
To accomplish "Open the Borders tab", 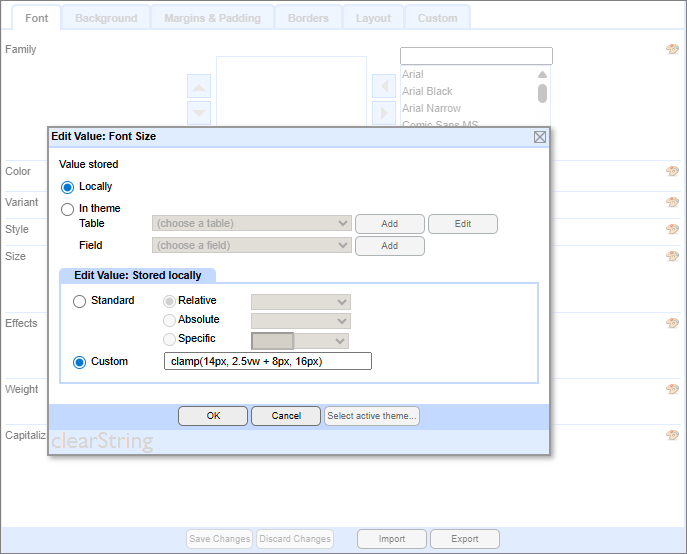I will click(x=307, y=18).
